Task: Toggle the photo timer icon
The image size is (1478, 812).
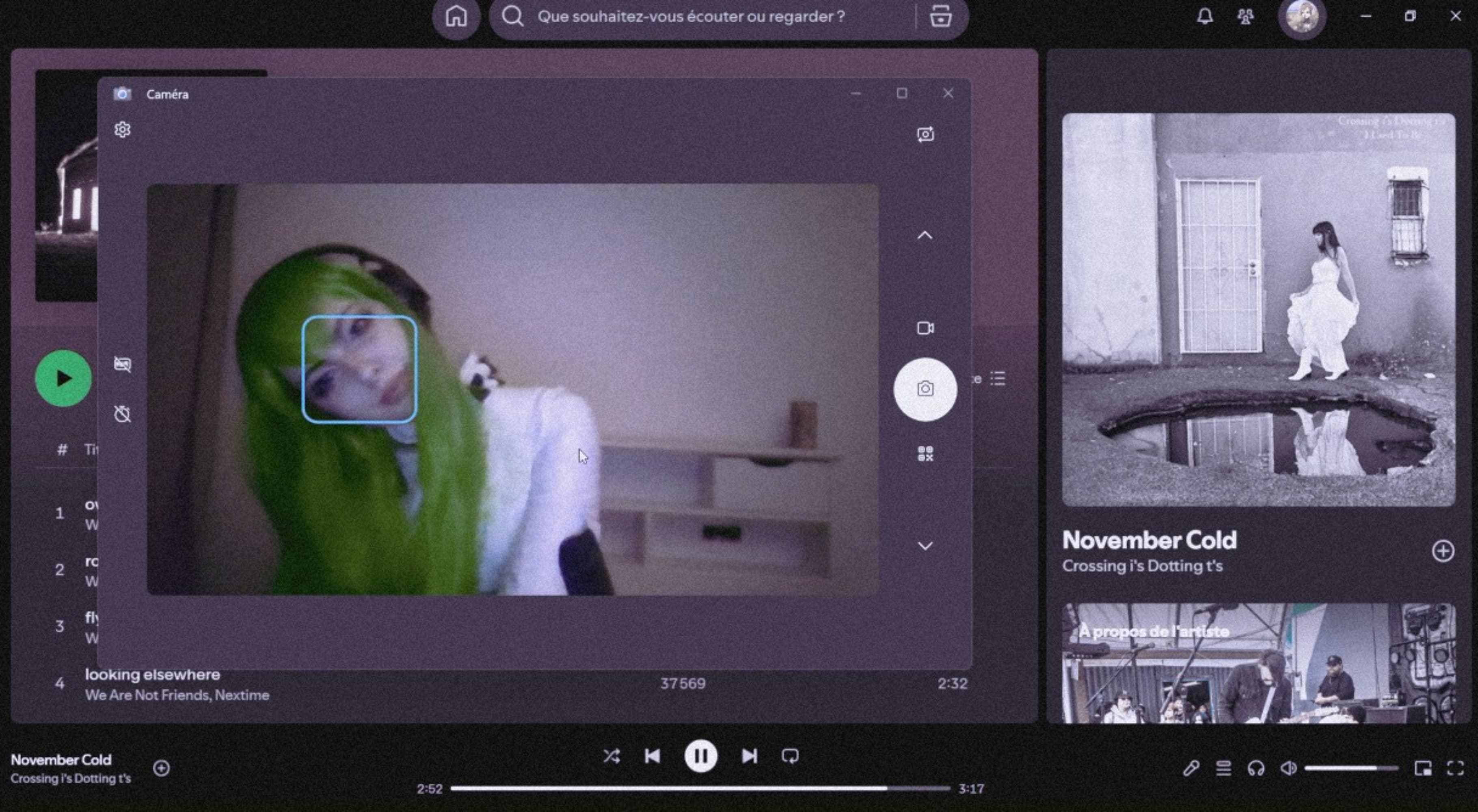Action: tap(122, 414)
